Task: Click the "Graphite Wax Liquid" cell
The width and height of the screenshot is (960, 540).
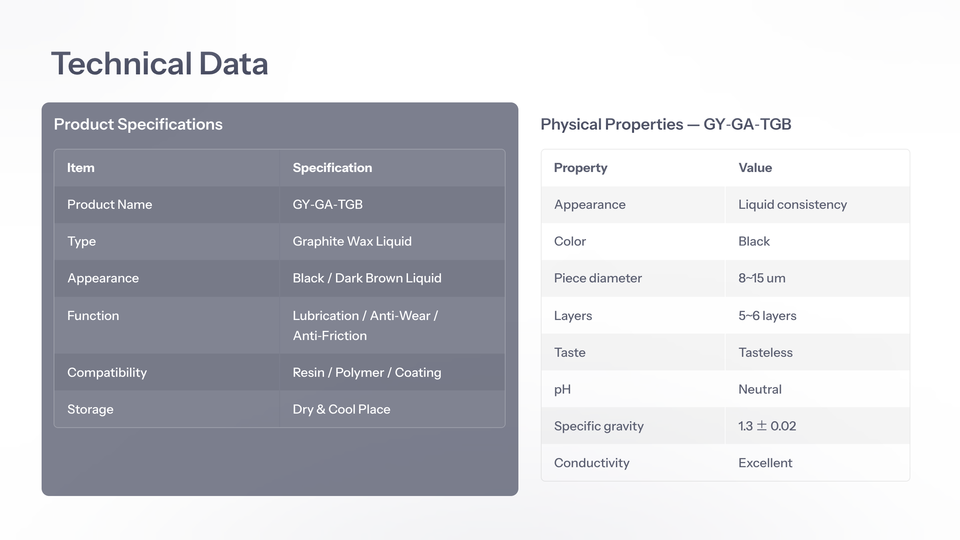Action: coord(352,241)
